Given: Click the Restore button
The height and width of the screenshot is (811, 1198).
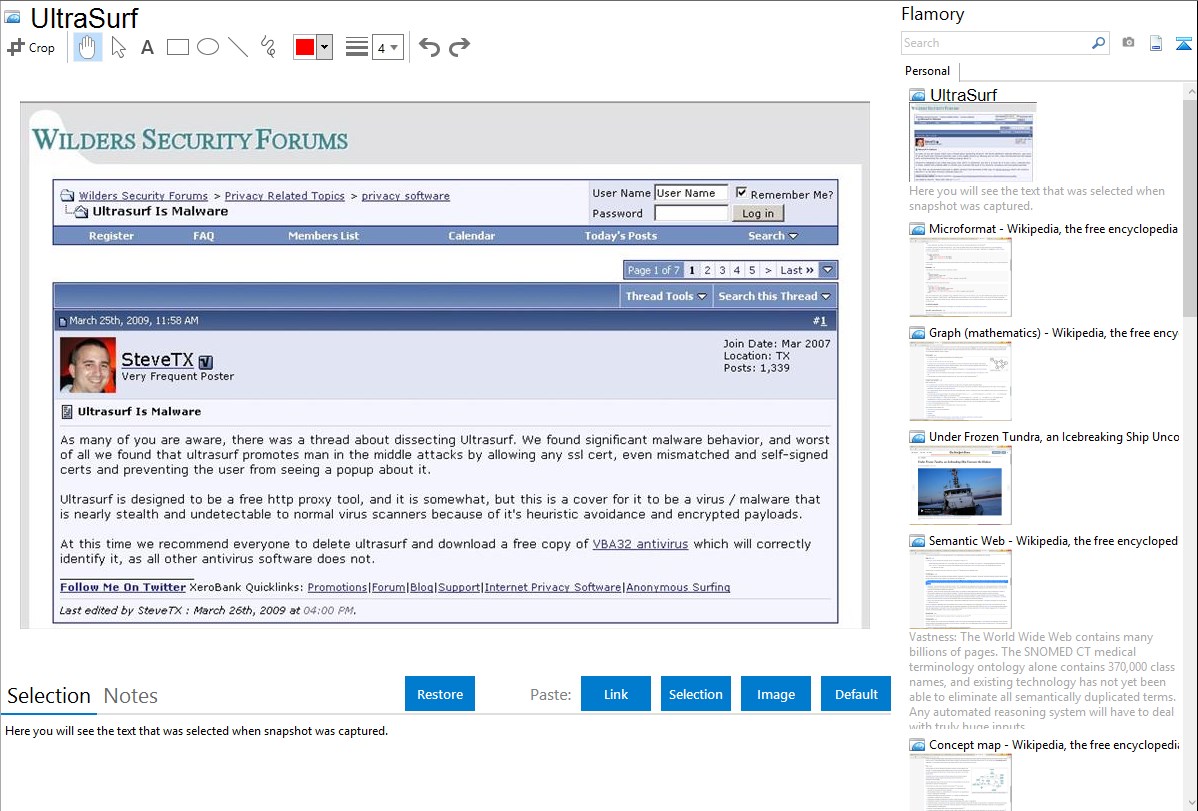Looking at the screenshot, I should 440,694.
